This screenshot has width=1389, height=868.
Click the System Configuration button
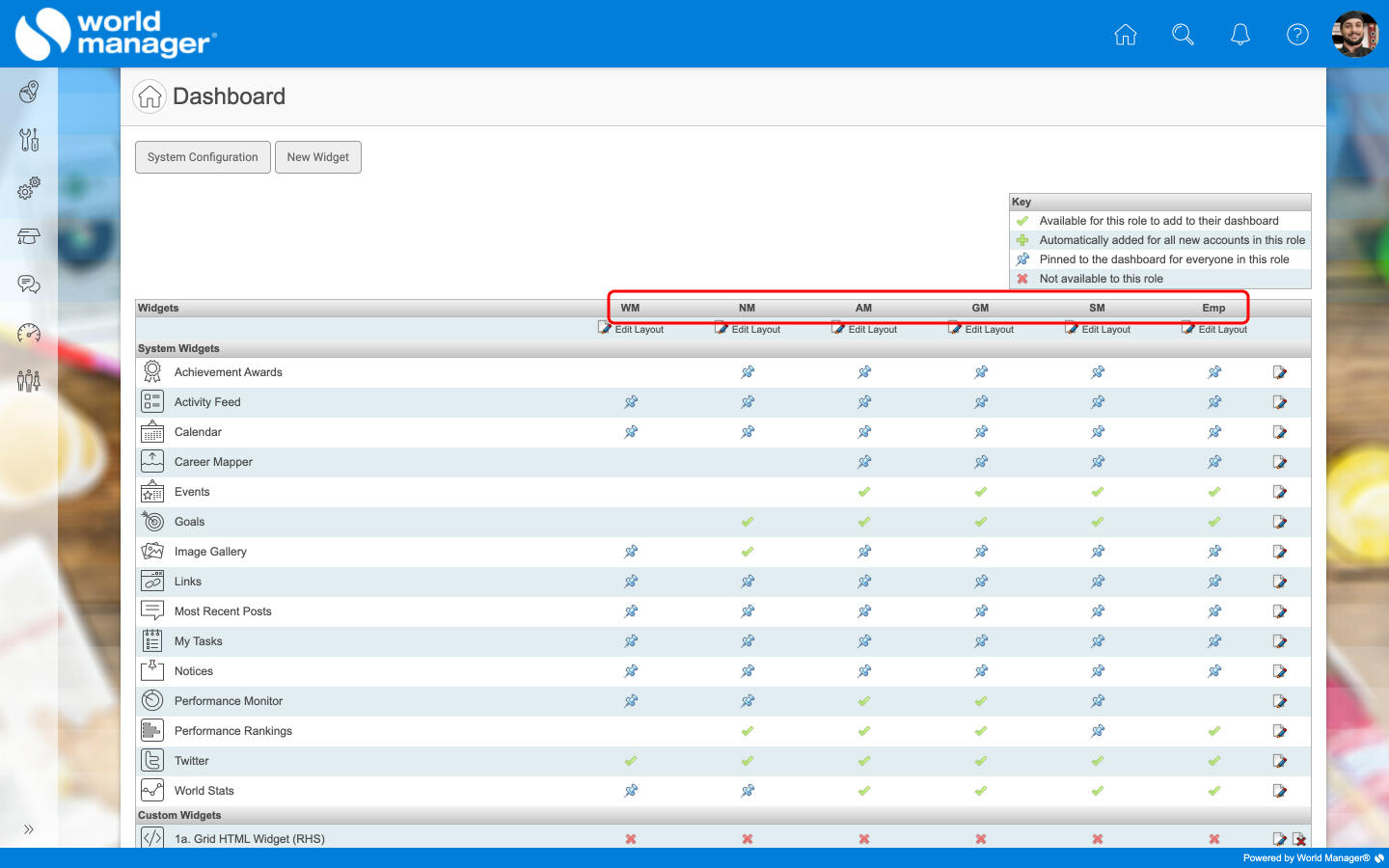pos(203,157)
